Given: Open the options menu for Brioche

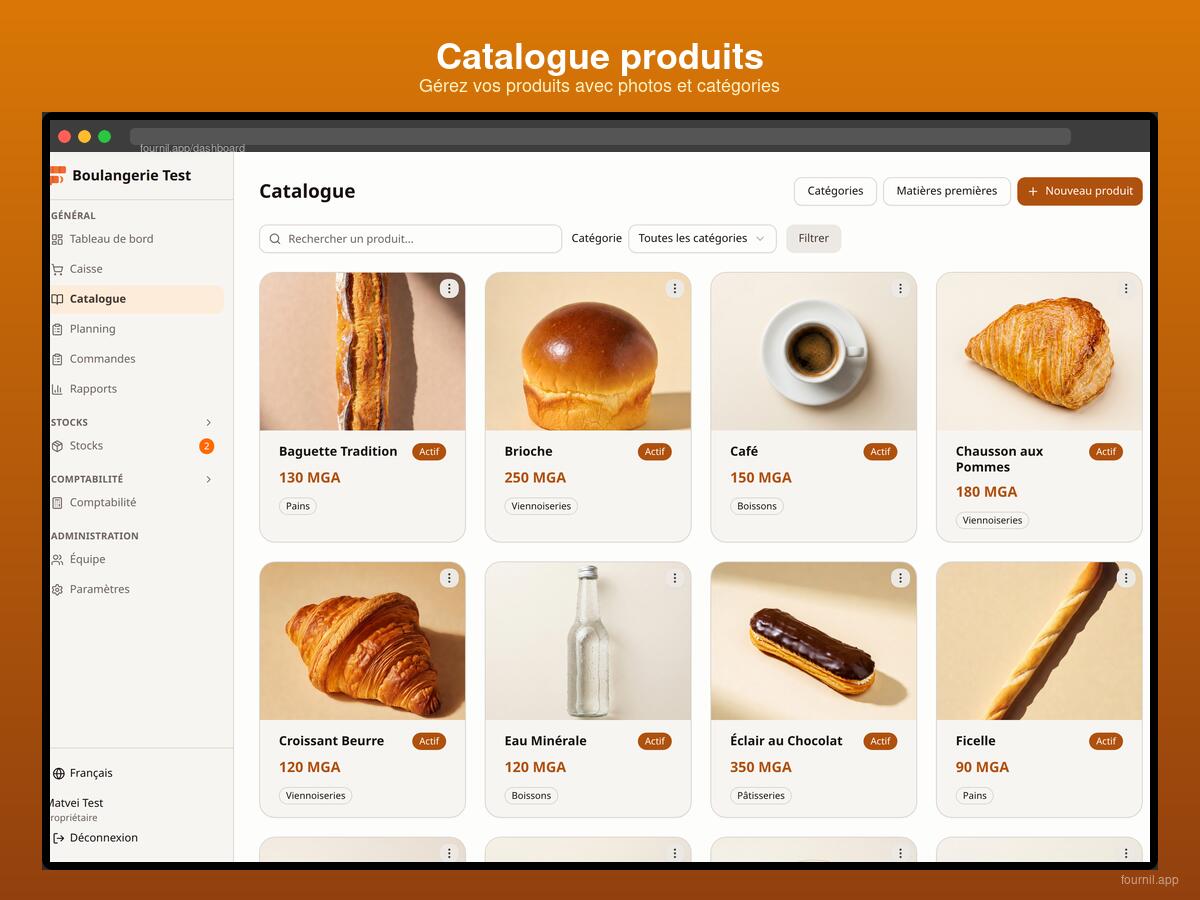Looking at the screenshot, I should [x=675, y=288].
